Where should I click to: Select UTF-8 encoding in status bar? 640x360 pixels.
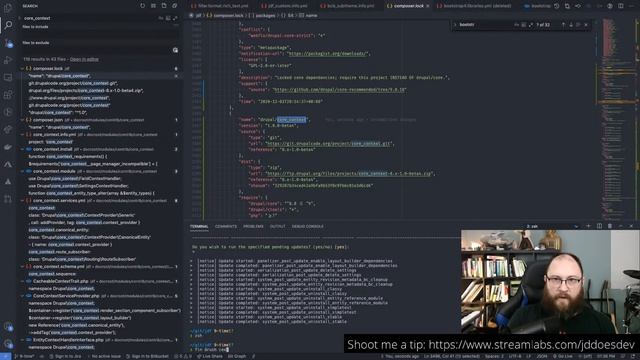[x=515, y=356]
